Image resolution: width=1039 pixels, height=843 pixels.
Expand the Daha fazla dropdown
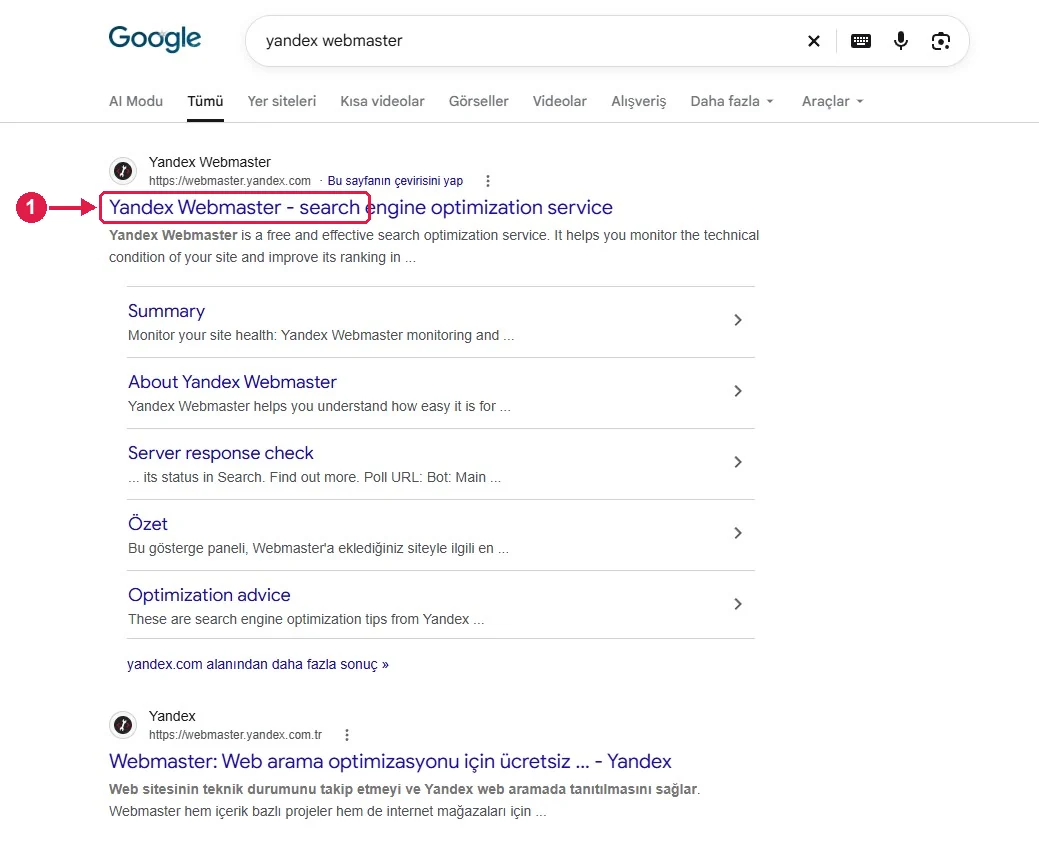click(x=732, y=101)
